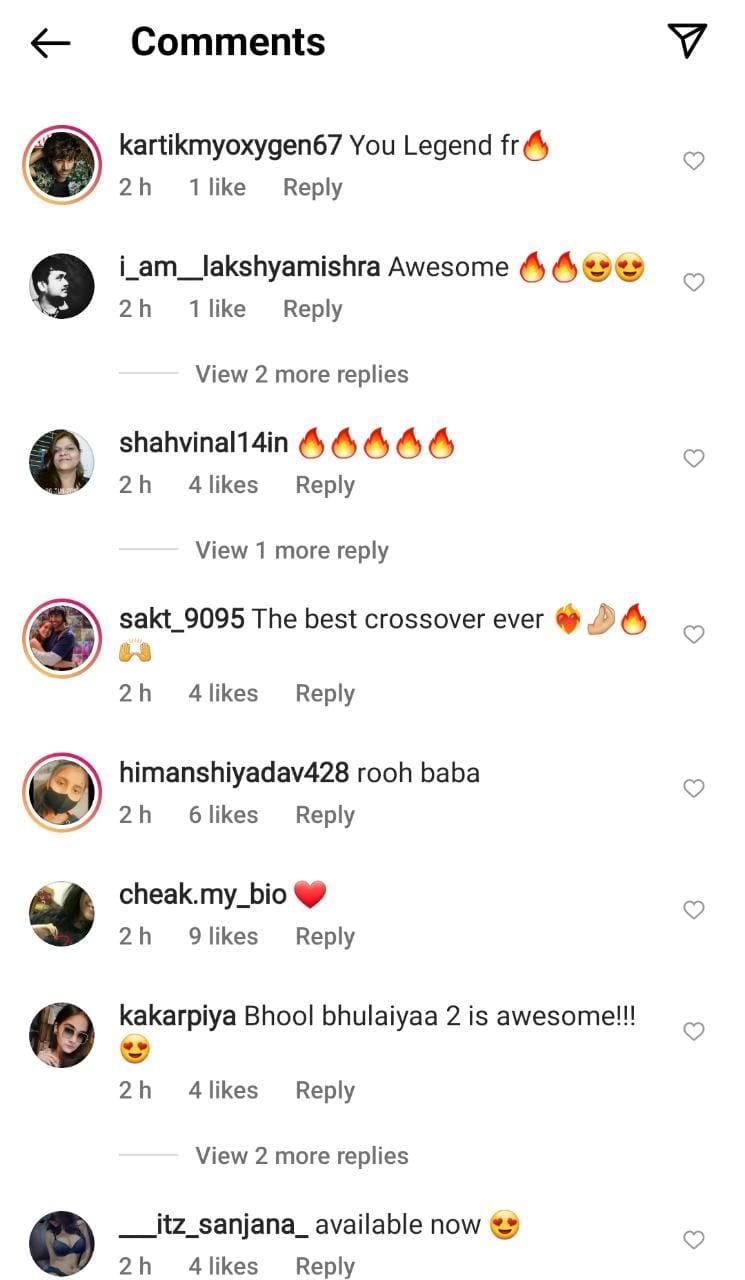View sakt_9095's profile avatar
The height and width of the screenshot is (1280, 745).
(x=62, y=640)
